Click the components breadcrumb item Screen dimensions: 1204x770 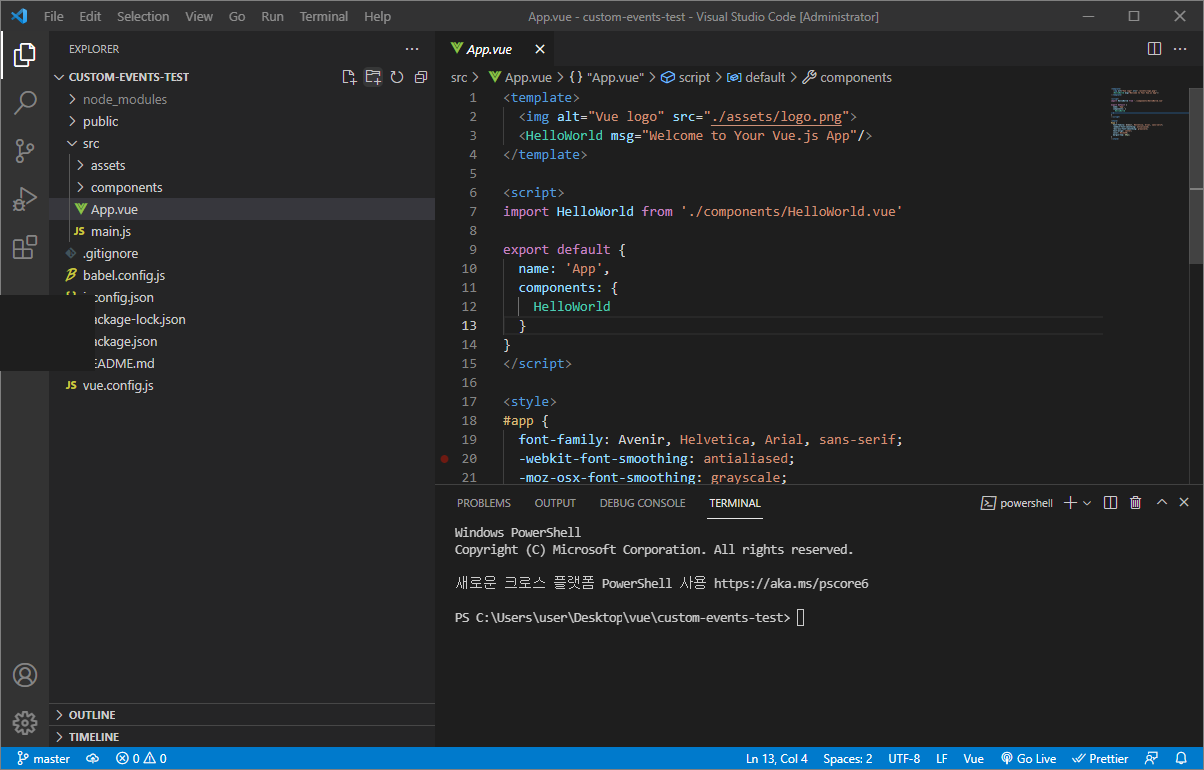coord(848,77)
